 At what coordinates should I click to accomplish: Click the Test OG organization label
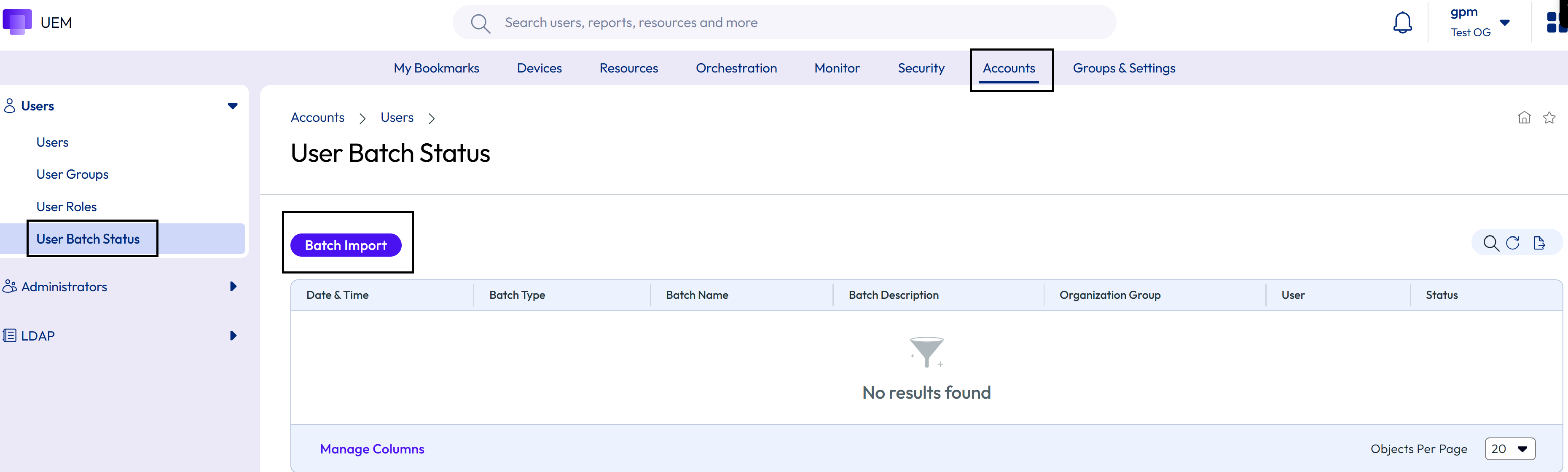pos(1470,32)
